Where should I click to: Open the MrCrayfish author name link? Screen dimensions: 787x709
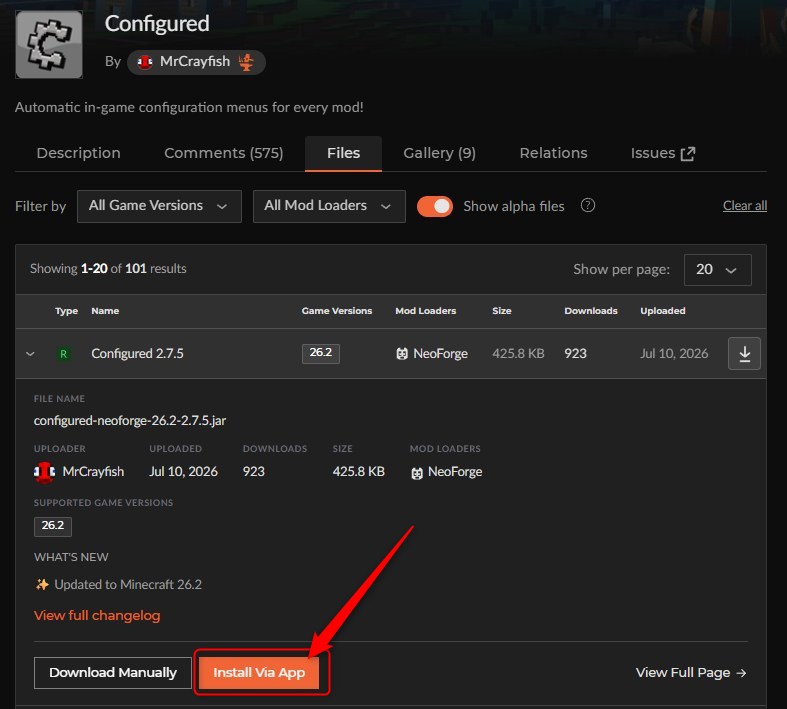(195, 62)
